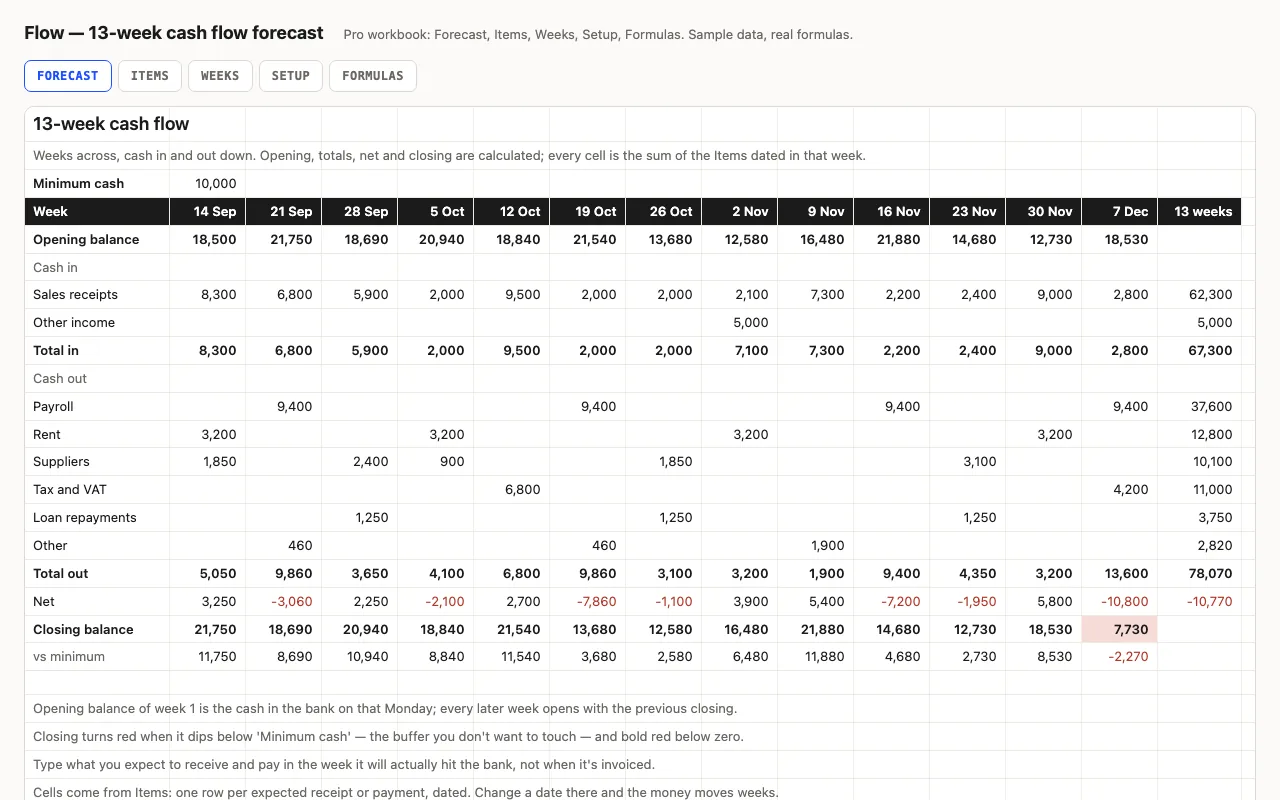Viewport: 1280px width, 800px height.
Task: Select Net 5,800 under 30 Nov
Action: point(1043,602)
